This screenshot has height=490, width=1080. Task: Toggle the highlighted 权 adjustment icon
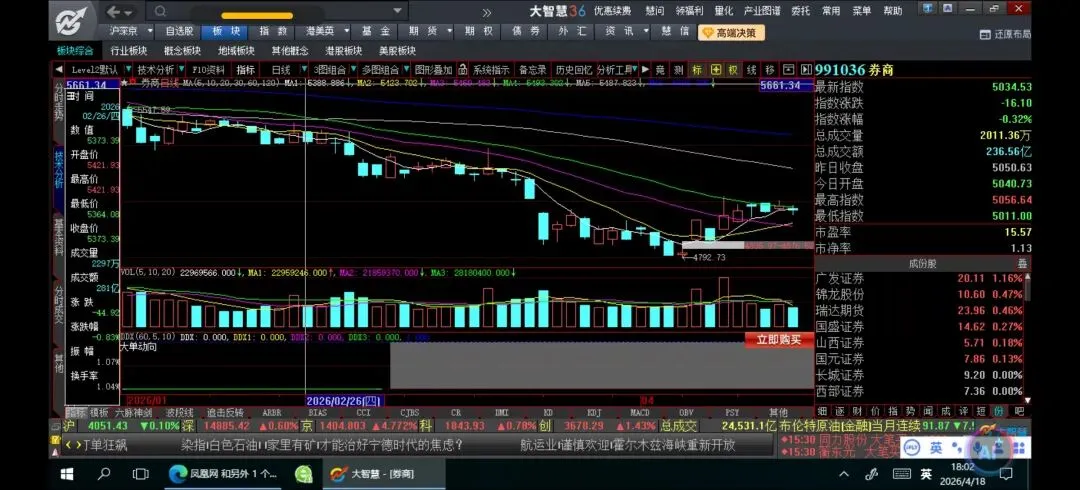point(733,70)
